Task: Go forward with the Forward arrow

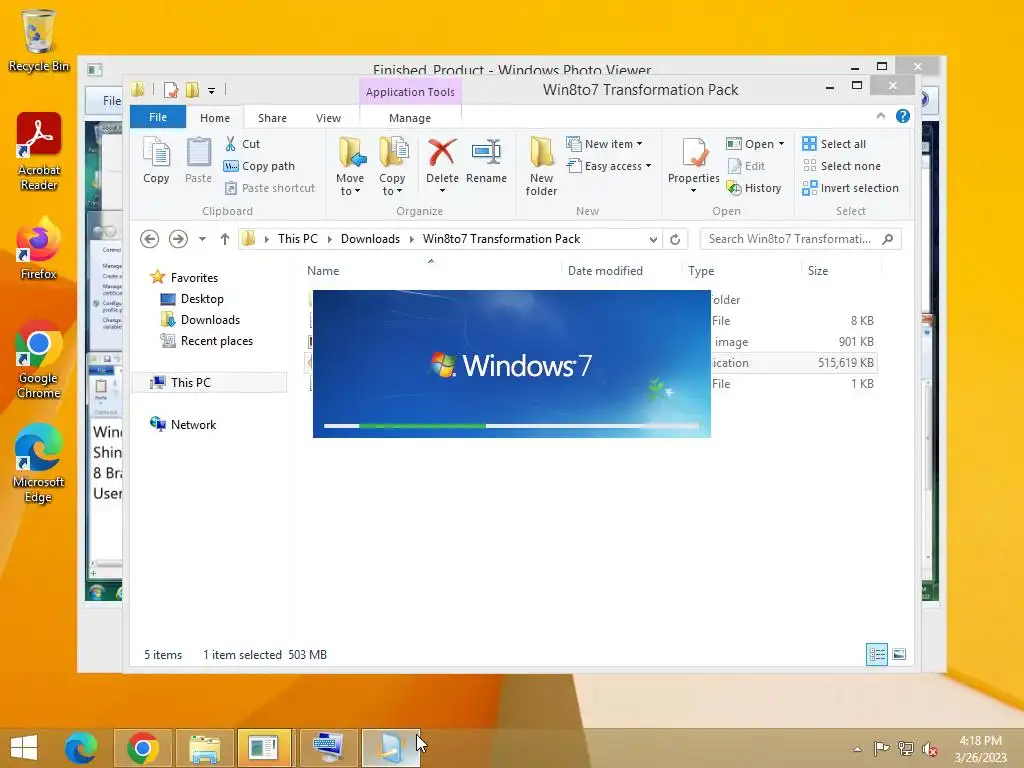Action: [178, 239]
